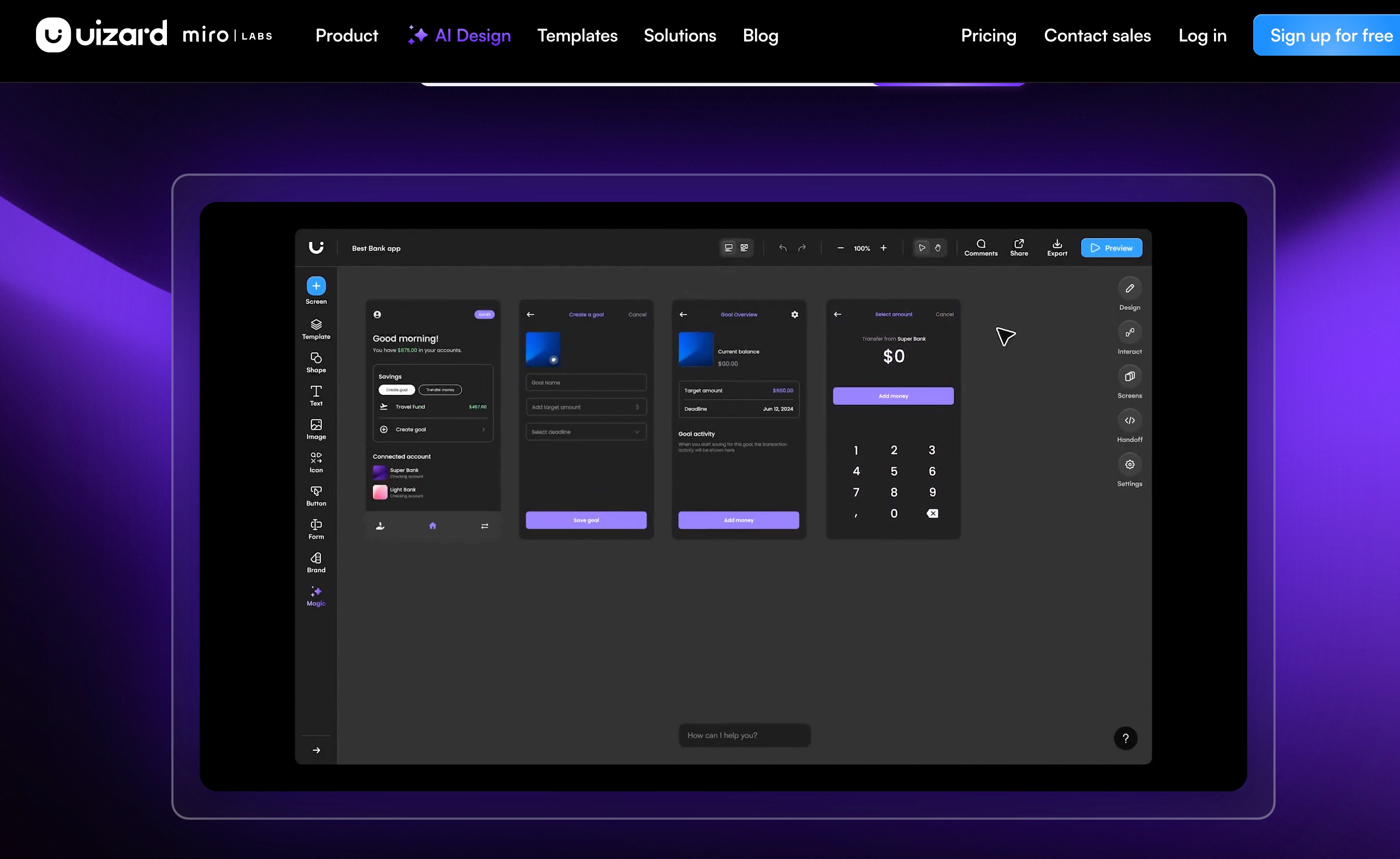Select the Button component tool
The image size is (1400, 859).
point(316,496)
